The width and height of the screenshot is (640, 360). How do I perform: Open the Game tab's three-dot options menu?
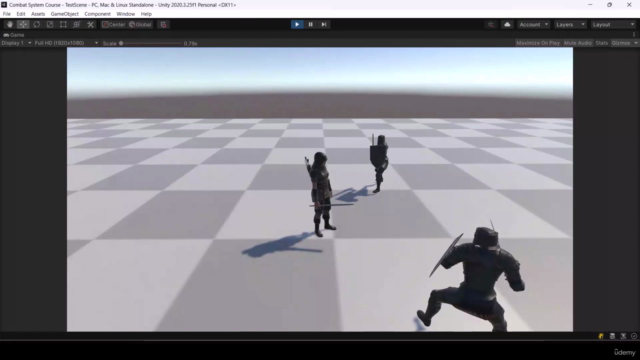point(634,35)
